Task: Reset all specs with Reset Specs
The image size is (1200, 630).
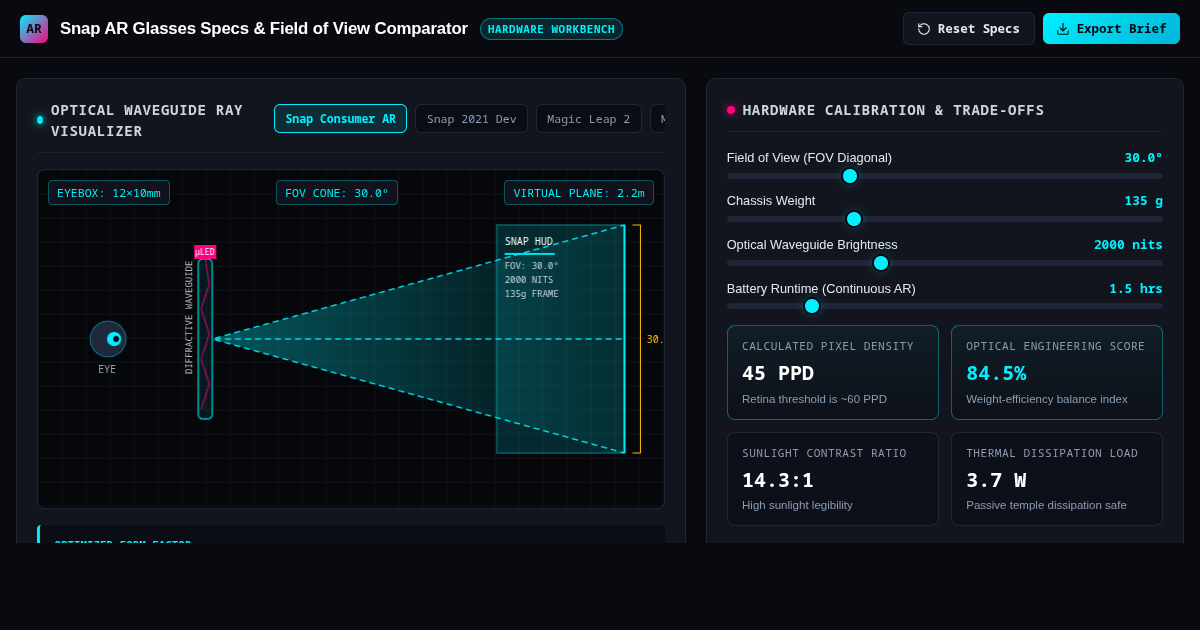Action: pos(969,29)
